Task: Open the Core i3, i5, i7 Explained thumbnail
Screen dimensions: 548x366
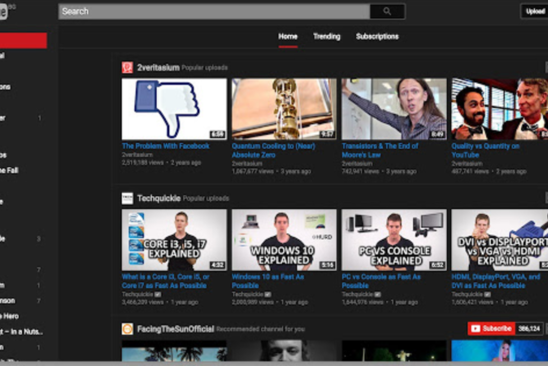Action: pyautogui.click(x=174, y=240)
